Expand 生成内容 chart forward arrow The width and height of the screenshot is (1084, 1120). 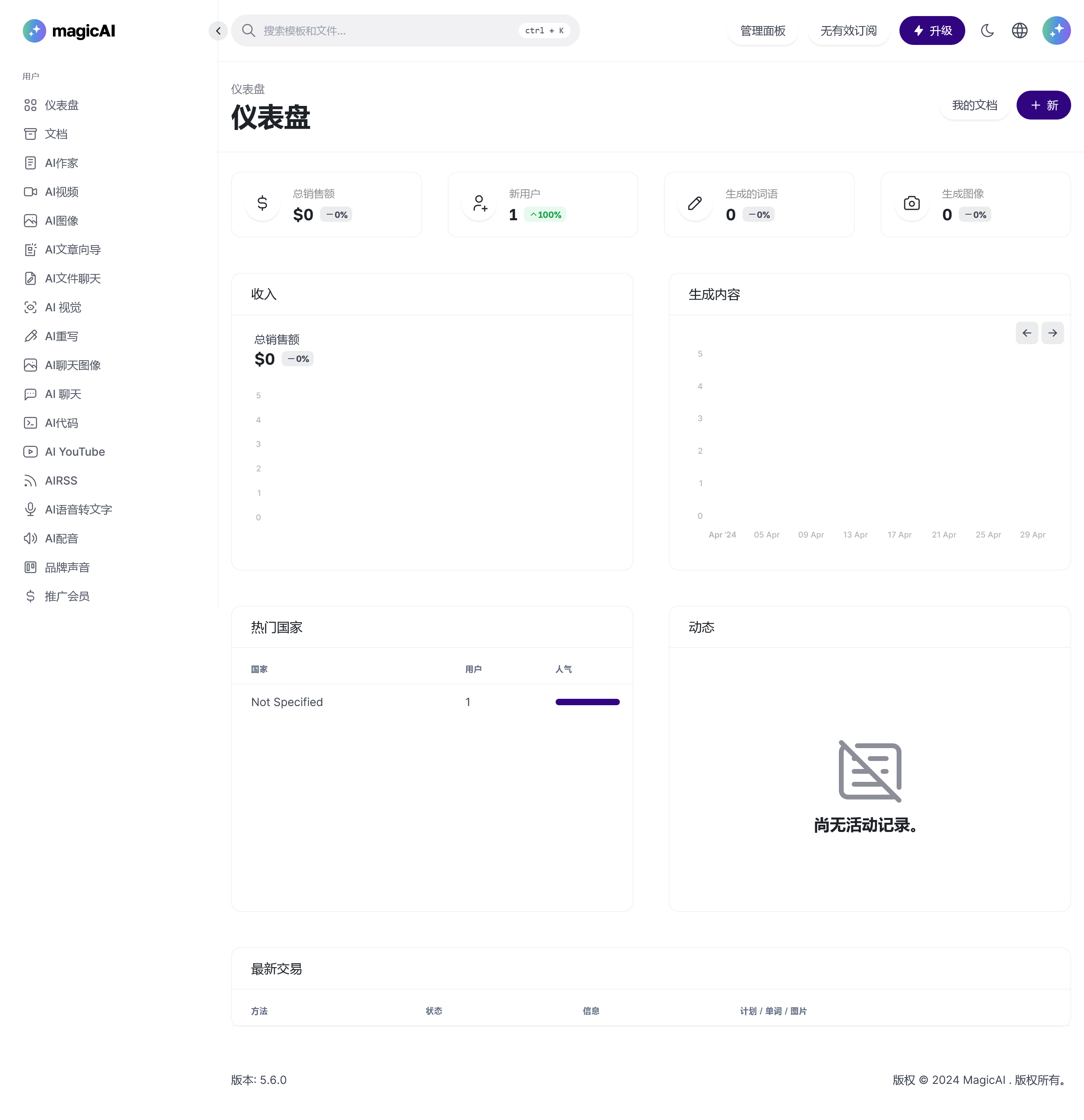coord(1053,332)
